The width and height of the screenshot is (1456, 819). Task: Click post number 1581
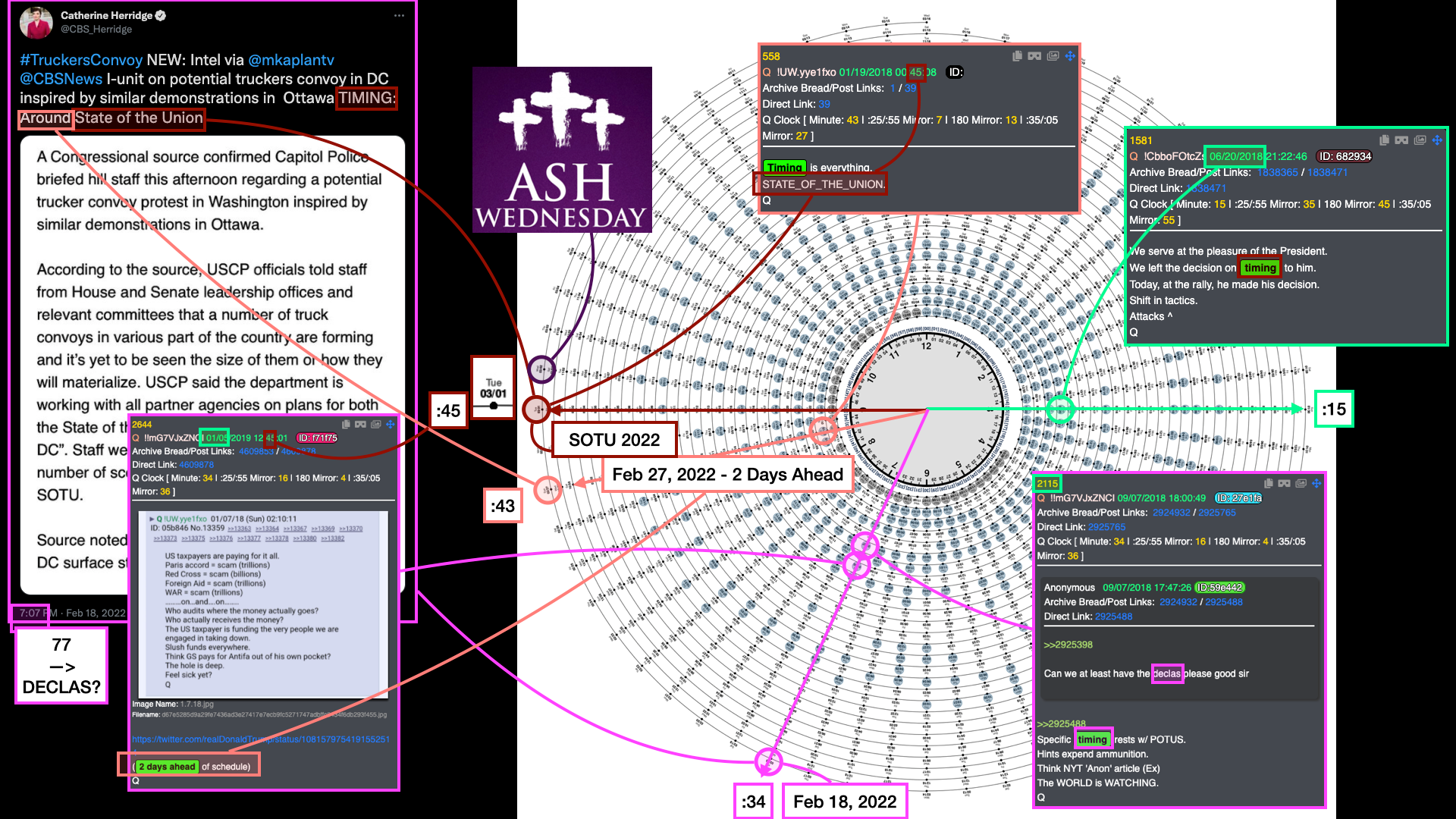(x=1141, y=140)
